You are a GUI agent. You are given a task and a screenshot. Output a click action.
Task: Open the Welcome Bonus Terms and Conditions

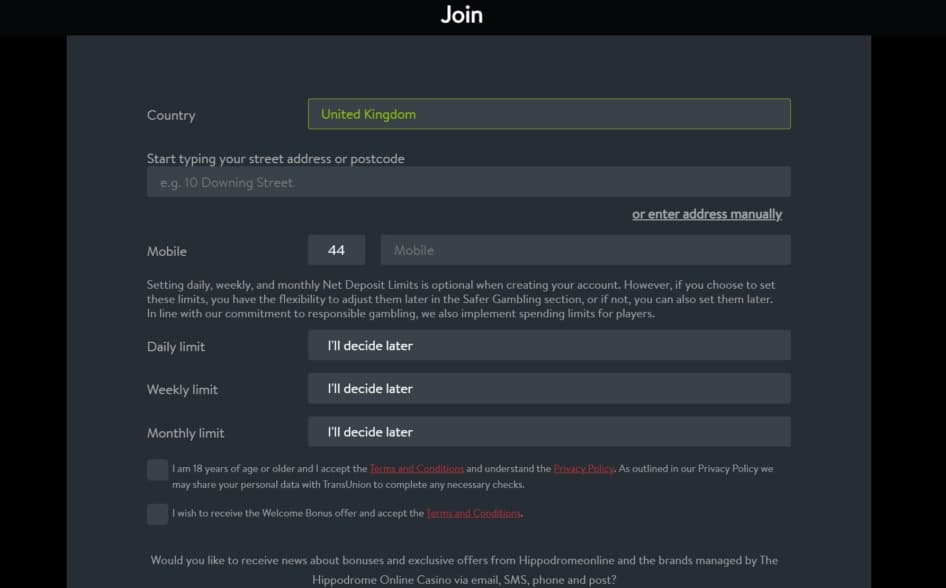point(472,513)
